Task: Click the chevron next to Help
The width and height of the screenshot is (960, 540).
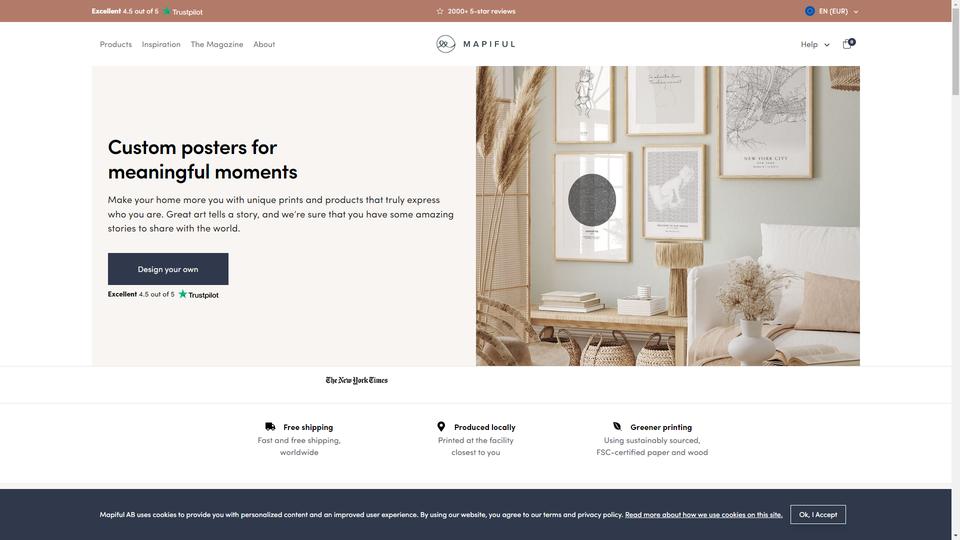Action: pyautogui.click(x=827, y=45)
